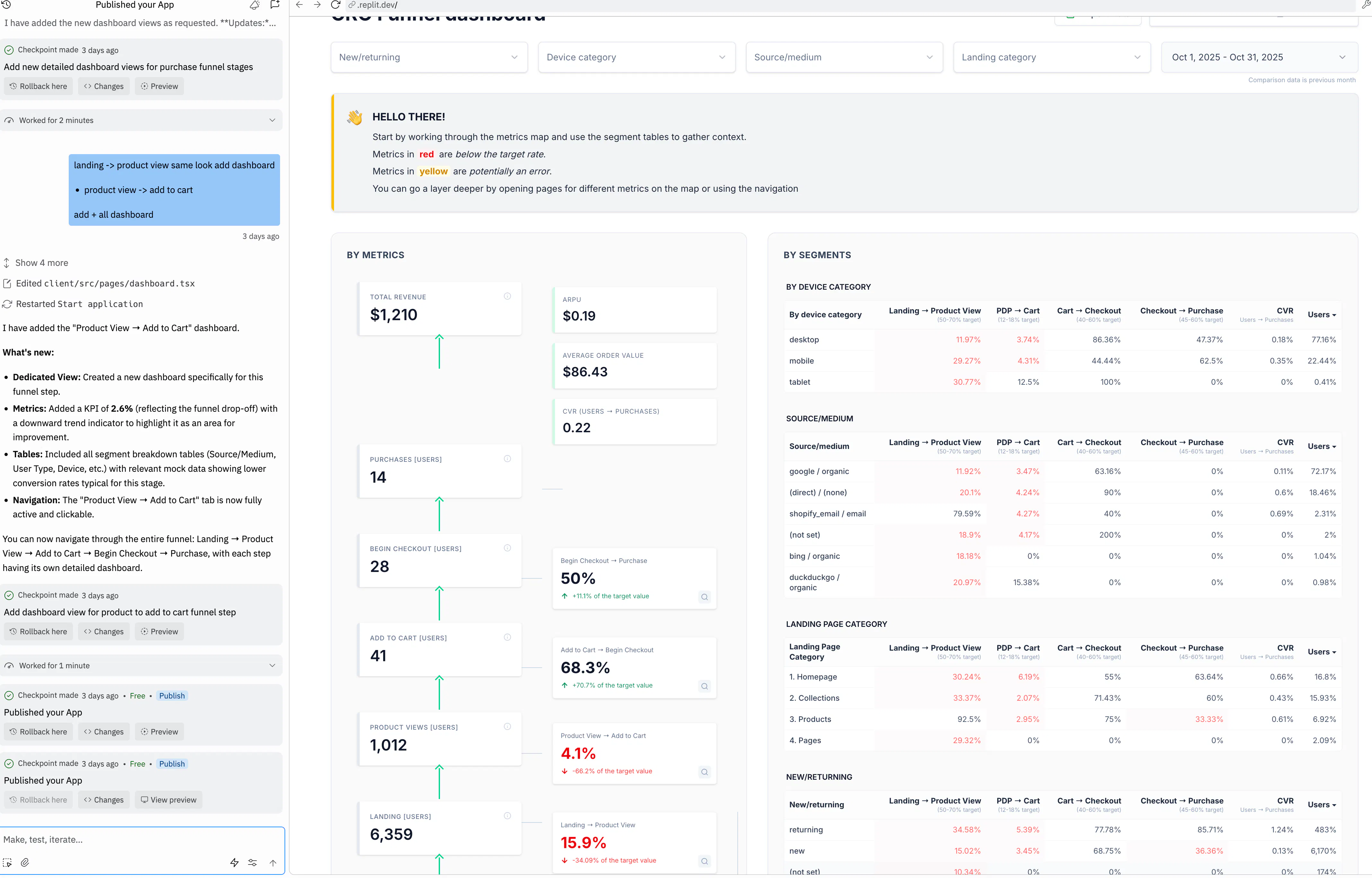Click the first Publish link in checkpoints
1372x878 pixels.
click(172, 696)
